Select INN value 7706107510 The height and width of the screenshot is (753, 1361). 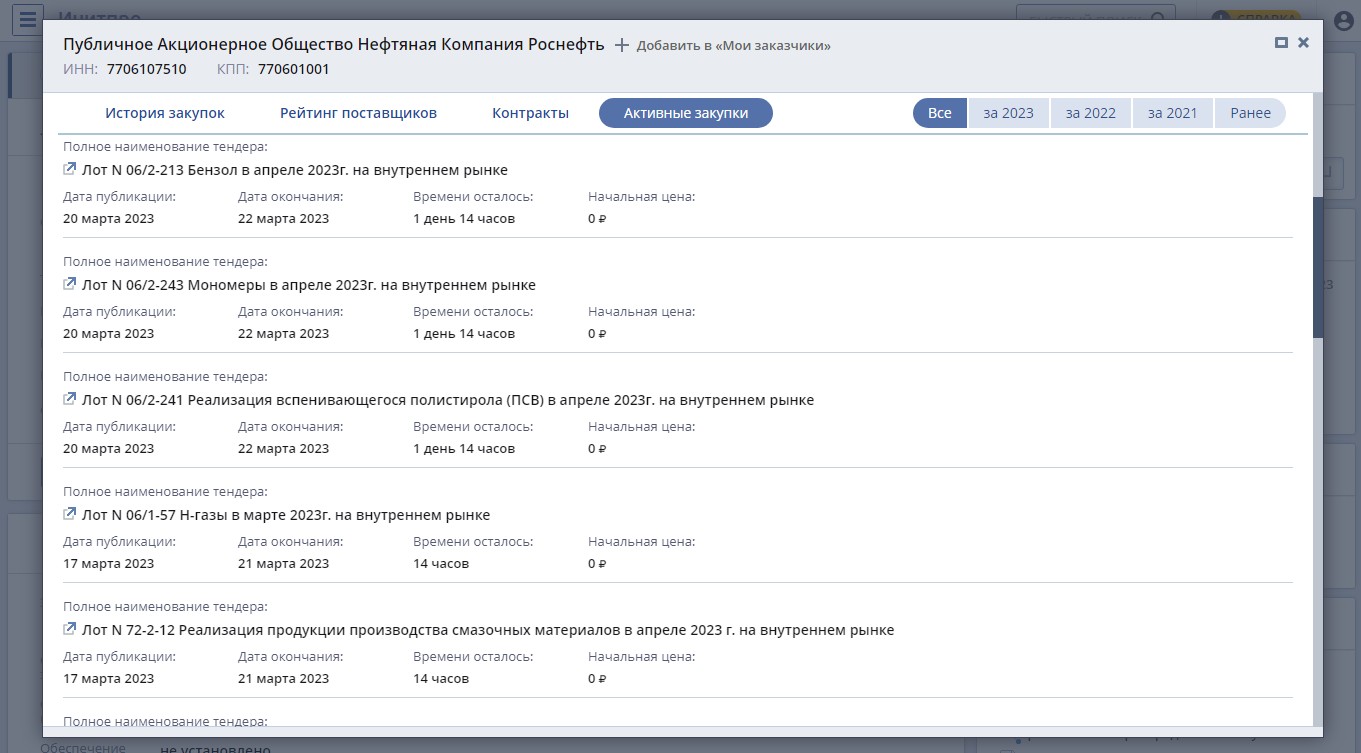click(x=146, y=69)
